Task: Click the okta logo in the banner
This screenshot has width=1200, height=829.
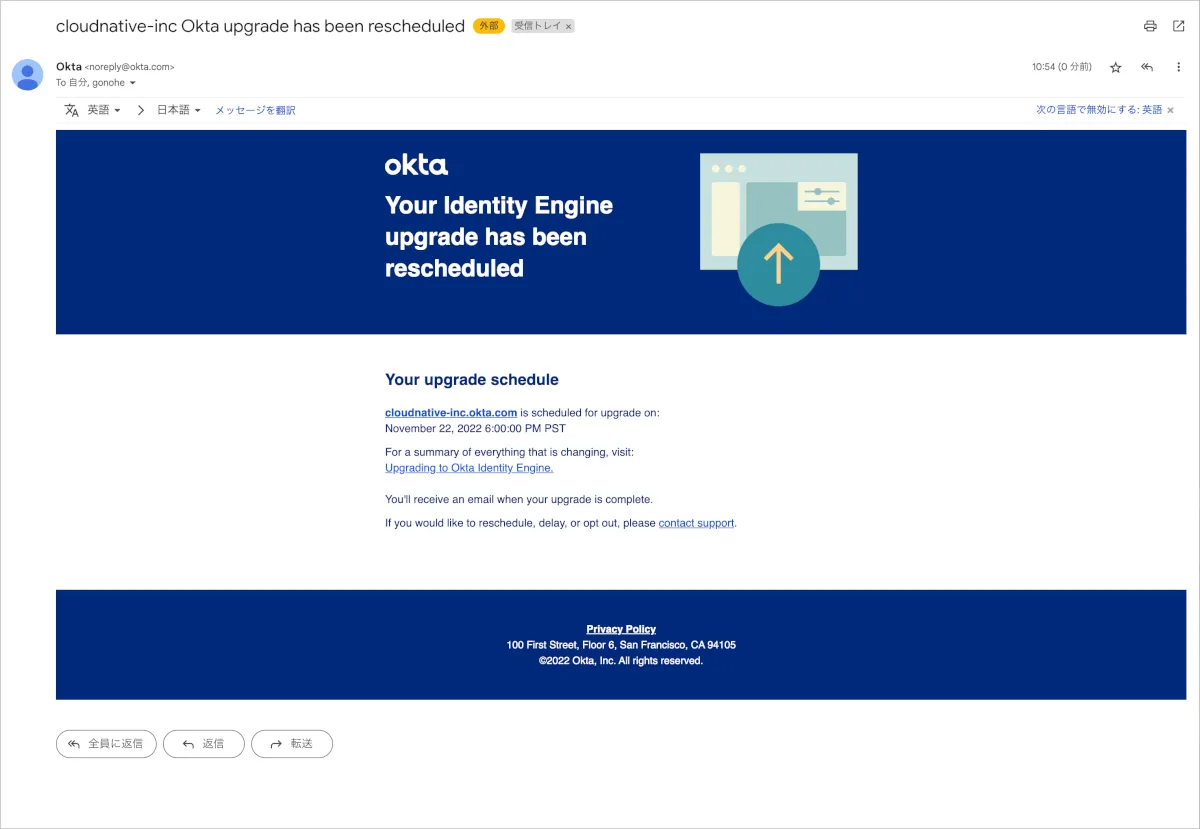Action: click(416, 165)
